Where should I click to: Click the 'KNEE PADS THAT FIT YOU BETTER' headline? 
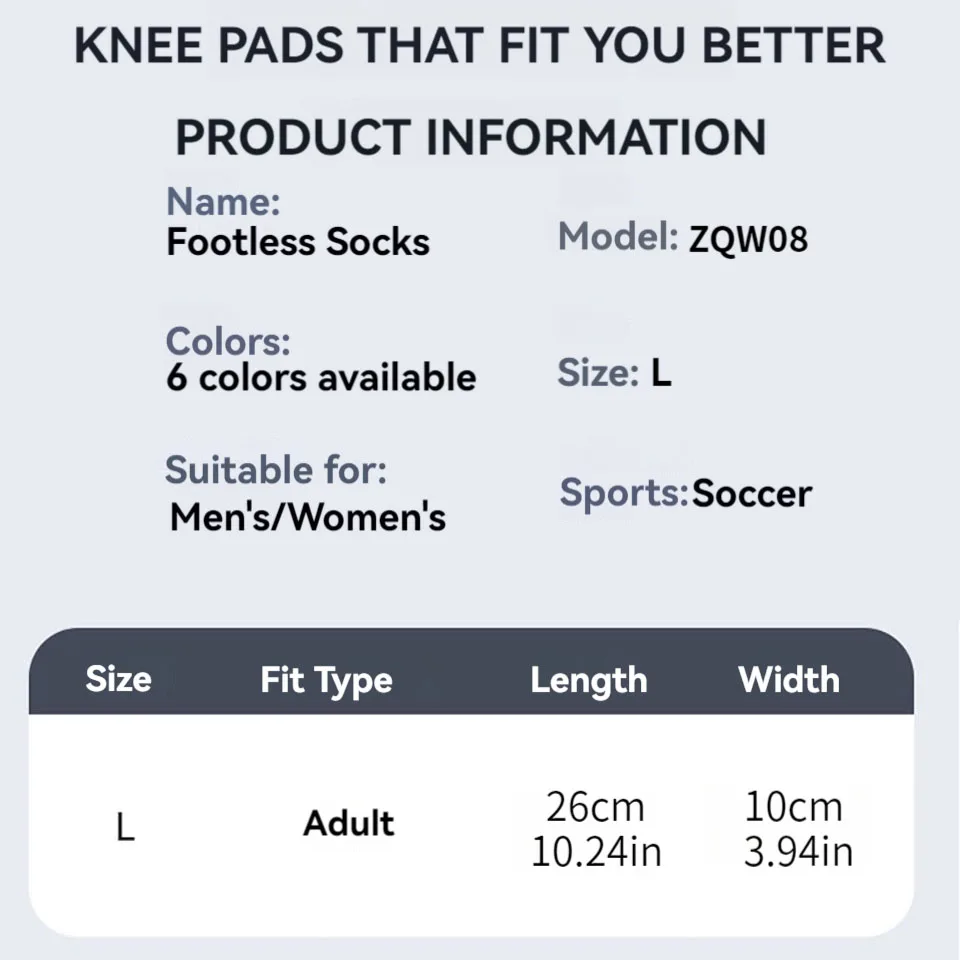point(480,48)
